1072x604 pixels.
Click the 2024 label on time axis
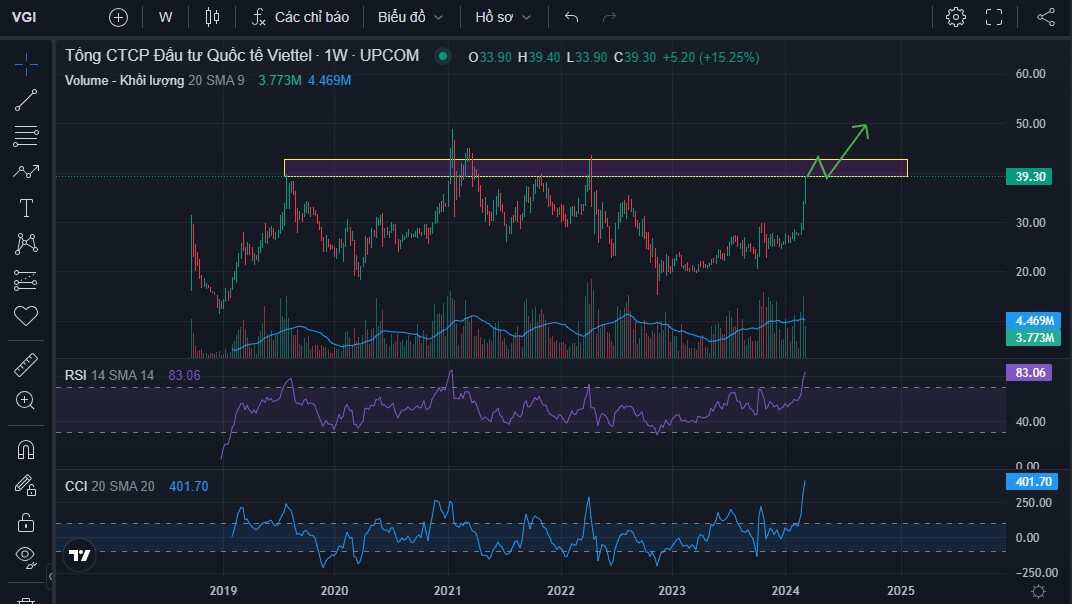(x=785, y=590)
